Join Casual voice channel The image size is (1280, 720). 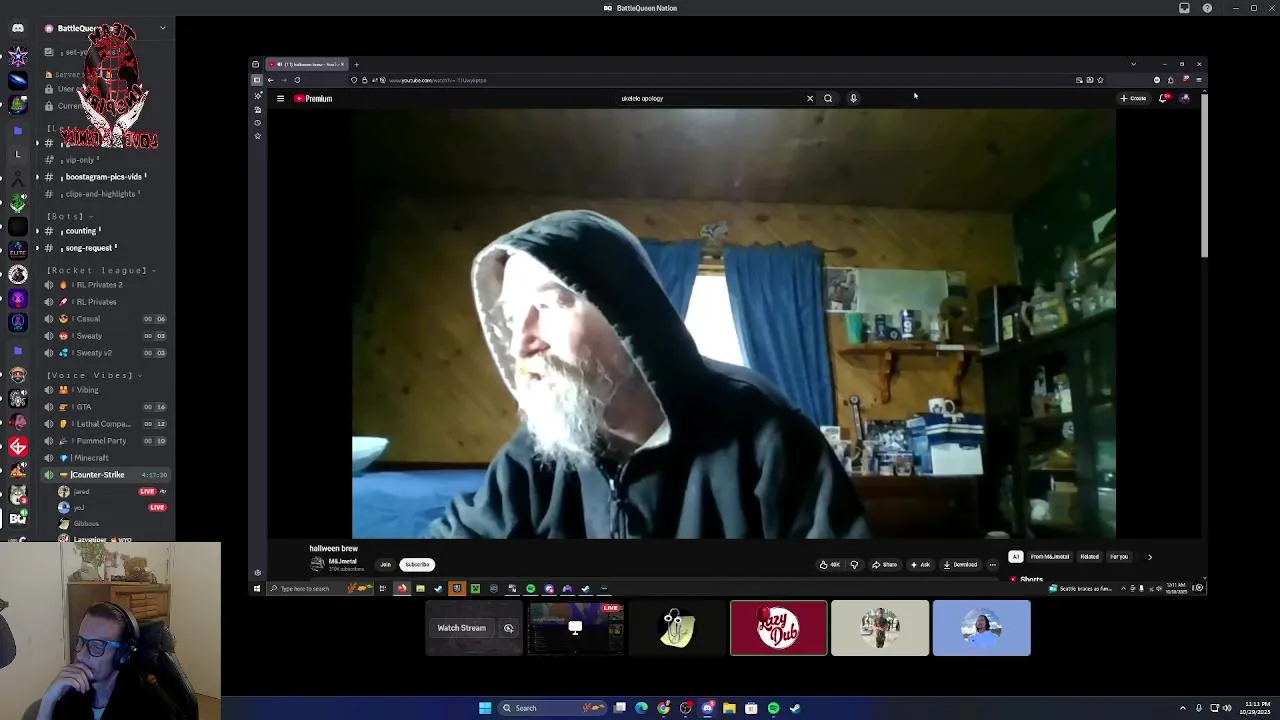tap(87, 319)
